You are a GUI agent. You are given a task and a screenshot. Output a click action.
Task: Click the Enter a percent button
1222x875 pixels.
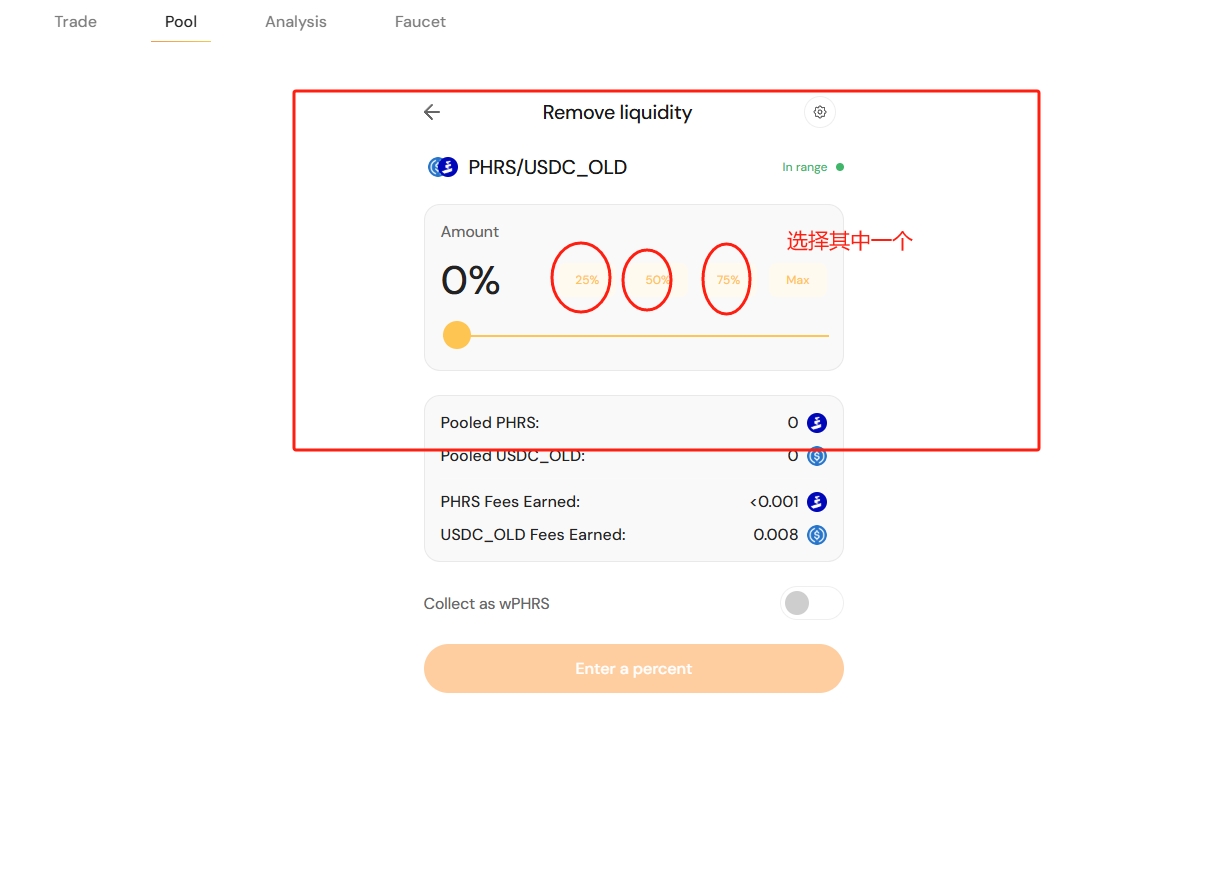click(633, 668)
